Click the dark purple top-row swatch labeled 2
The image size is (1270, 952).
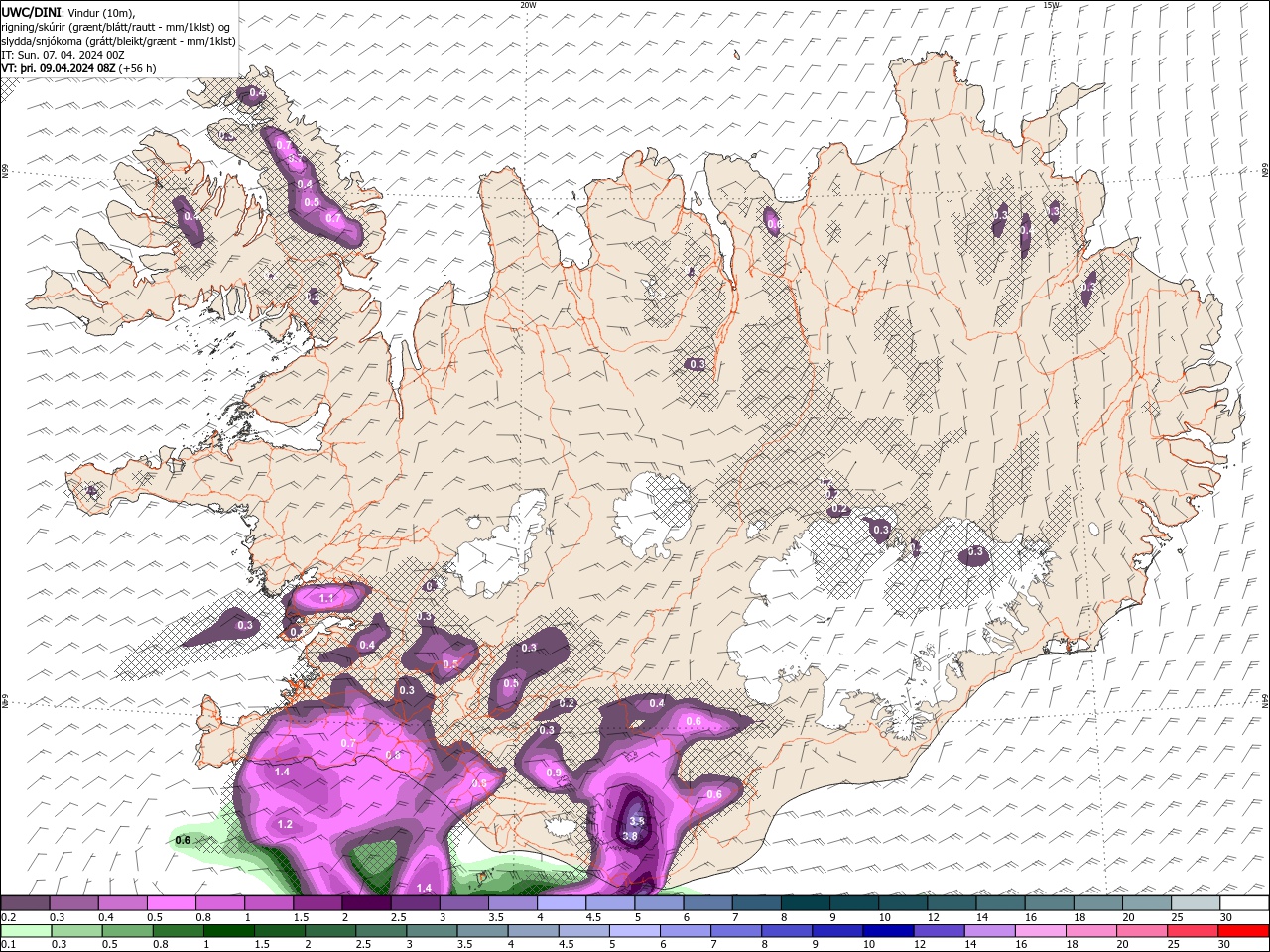[367, 903]
